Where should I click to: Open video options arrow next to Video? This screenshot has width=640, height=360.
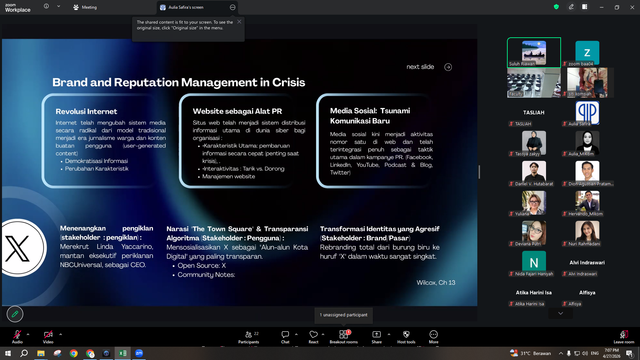pyautogui.click(x=60, y=334)
